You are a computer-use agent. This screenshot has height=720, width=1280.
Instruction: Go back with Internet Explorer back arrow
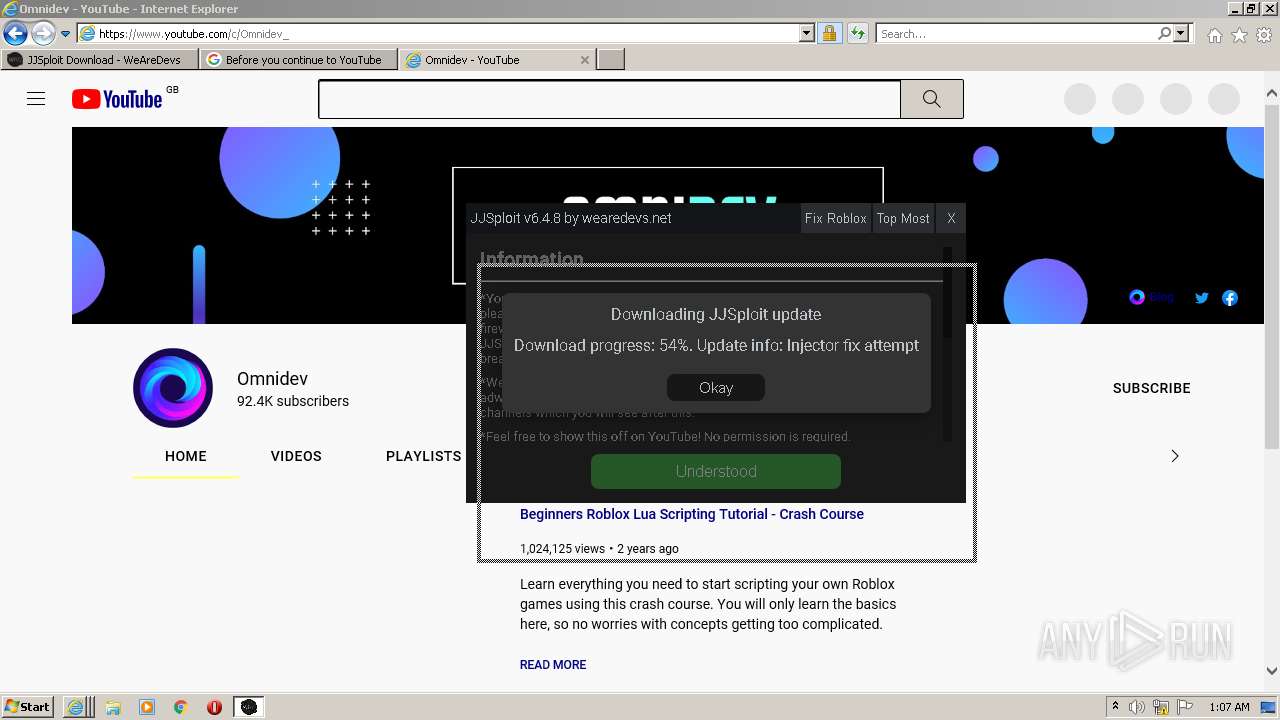tap(15, 34)
